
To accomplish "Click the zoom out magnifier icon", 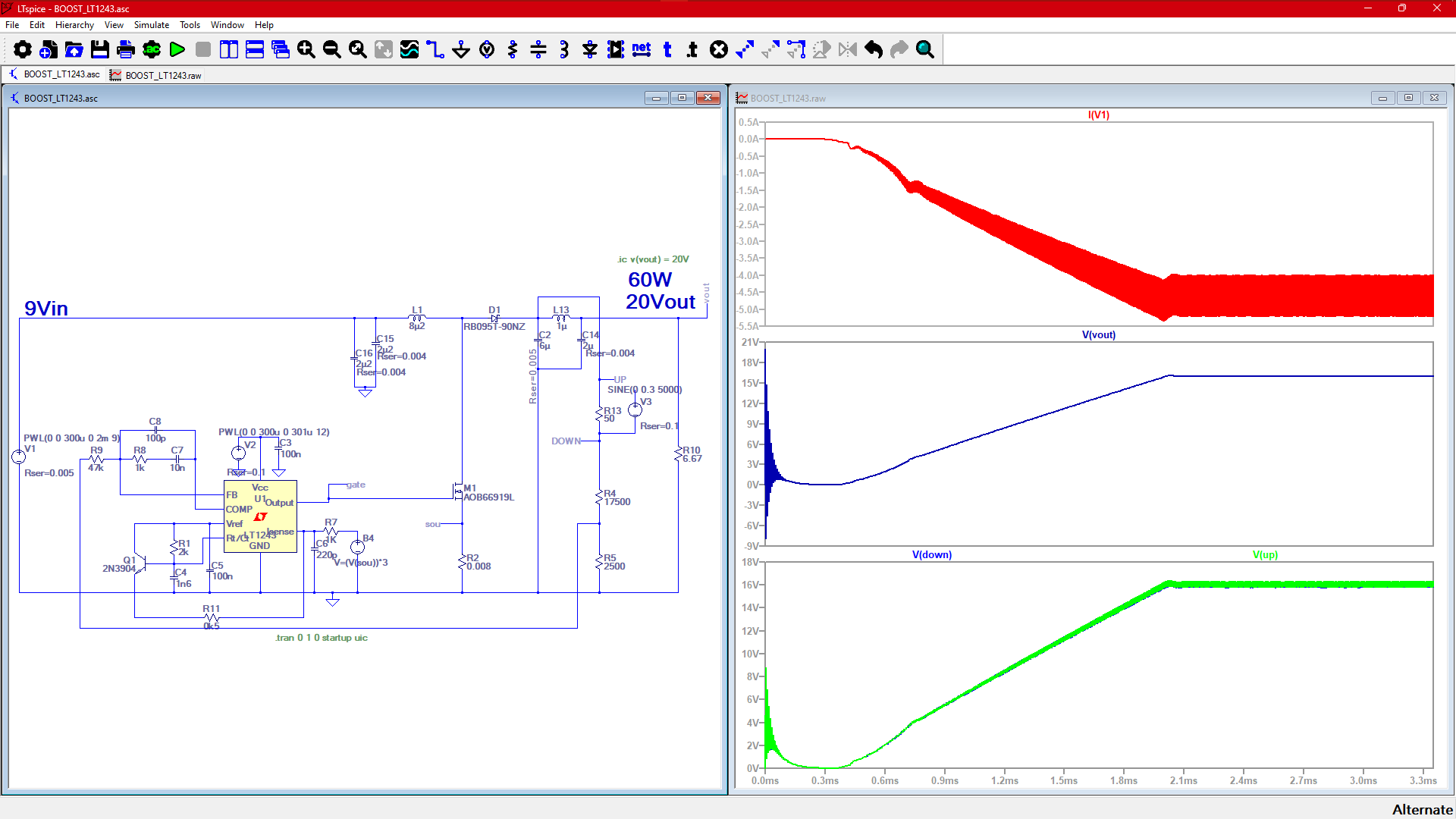I will (332, 50).
